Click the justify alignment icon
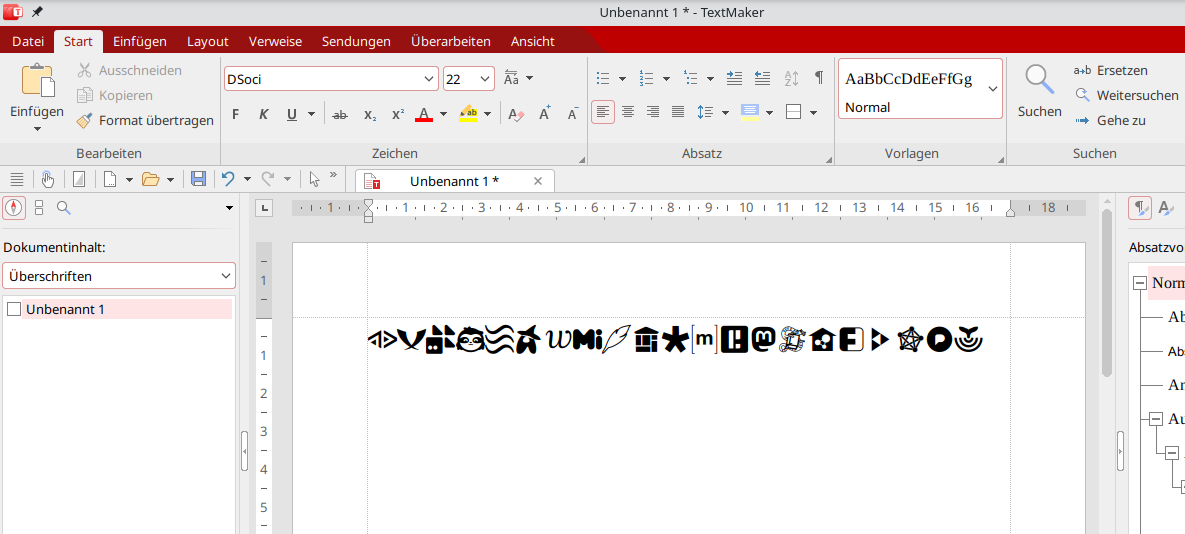 (678, 112)
